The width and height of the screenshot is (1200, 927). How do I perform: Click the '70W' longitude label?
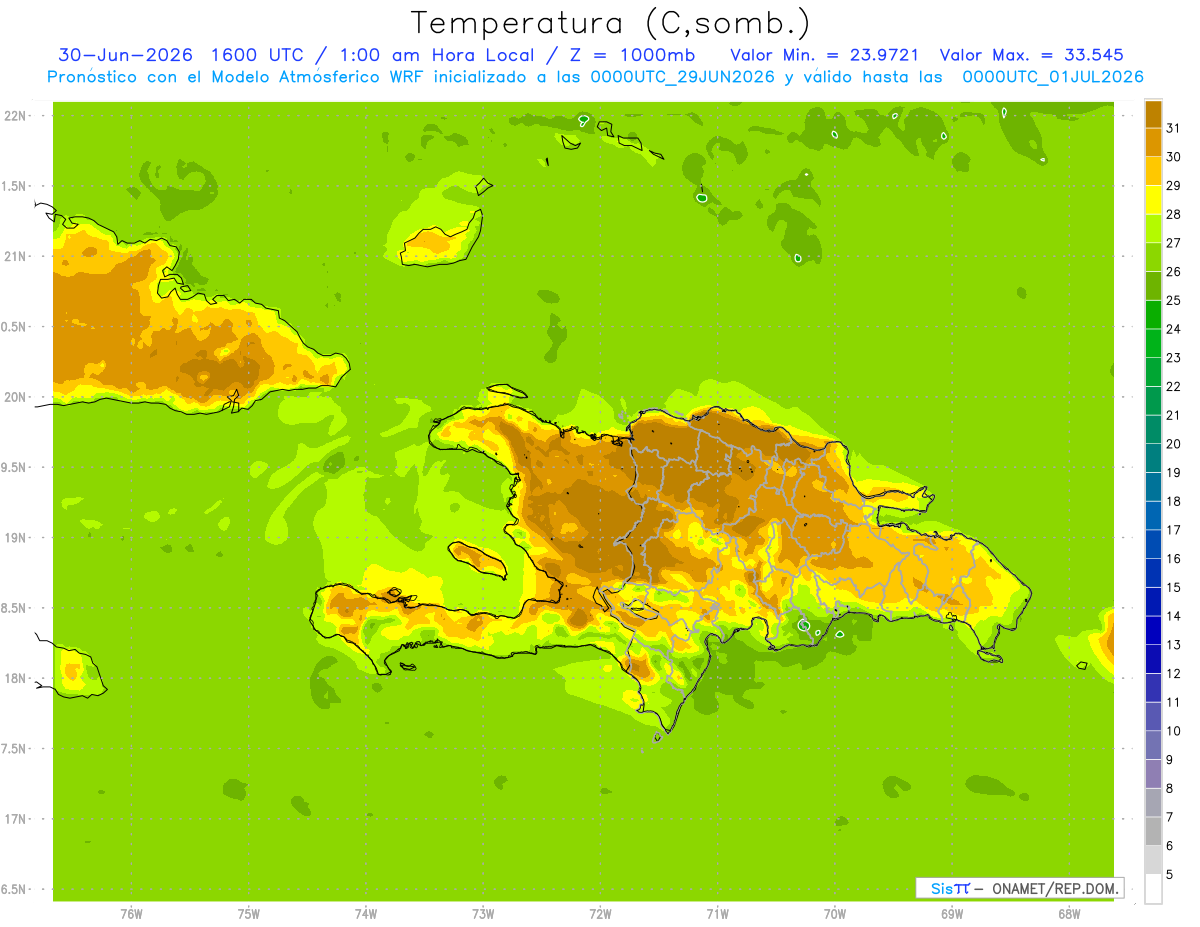(x=835, y=914)
